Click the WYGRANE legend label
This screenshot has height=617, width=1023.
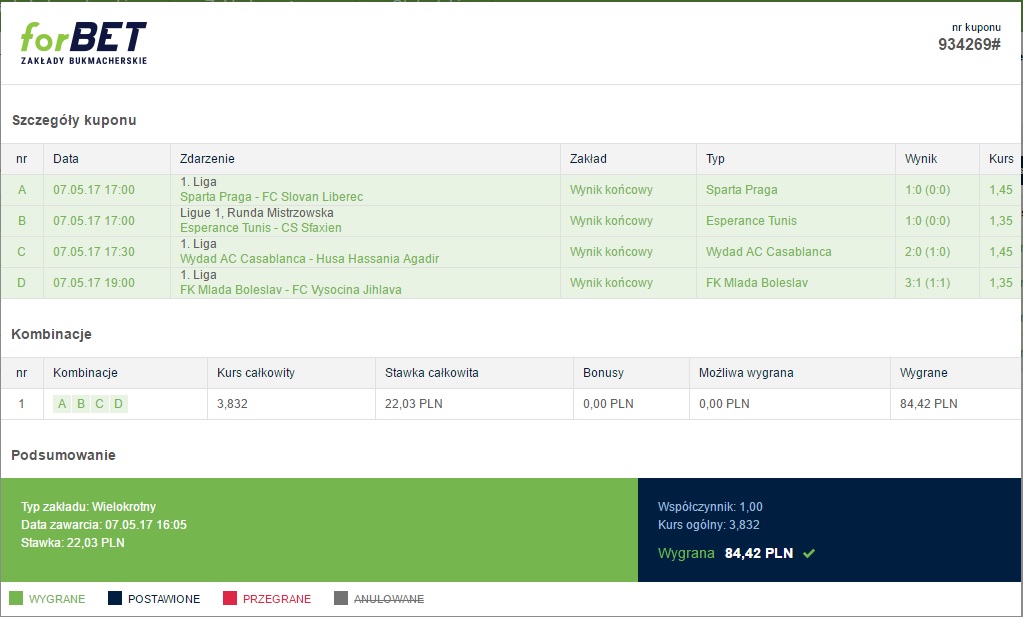coord(57,599)
